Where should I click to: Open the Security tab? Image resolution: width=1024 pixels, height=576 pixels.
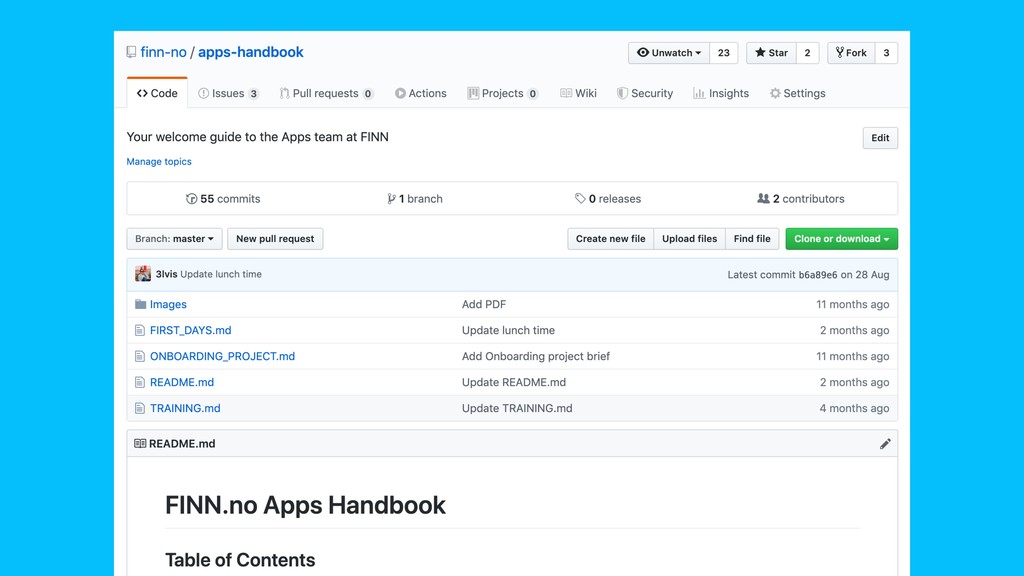point(645,93)
